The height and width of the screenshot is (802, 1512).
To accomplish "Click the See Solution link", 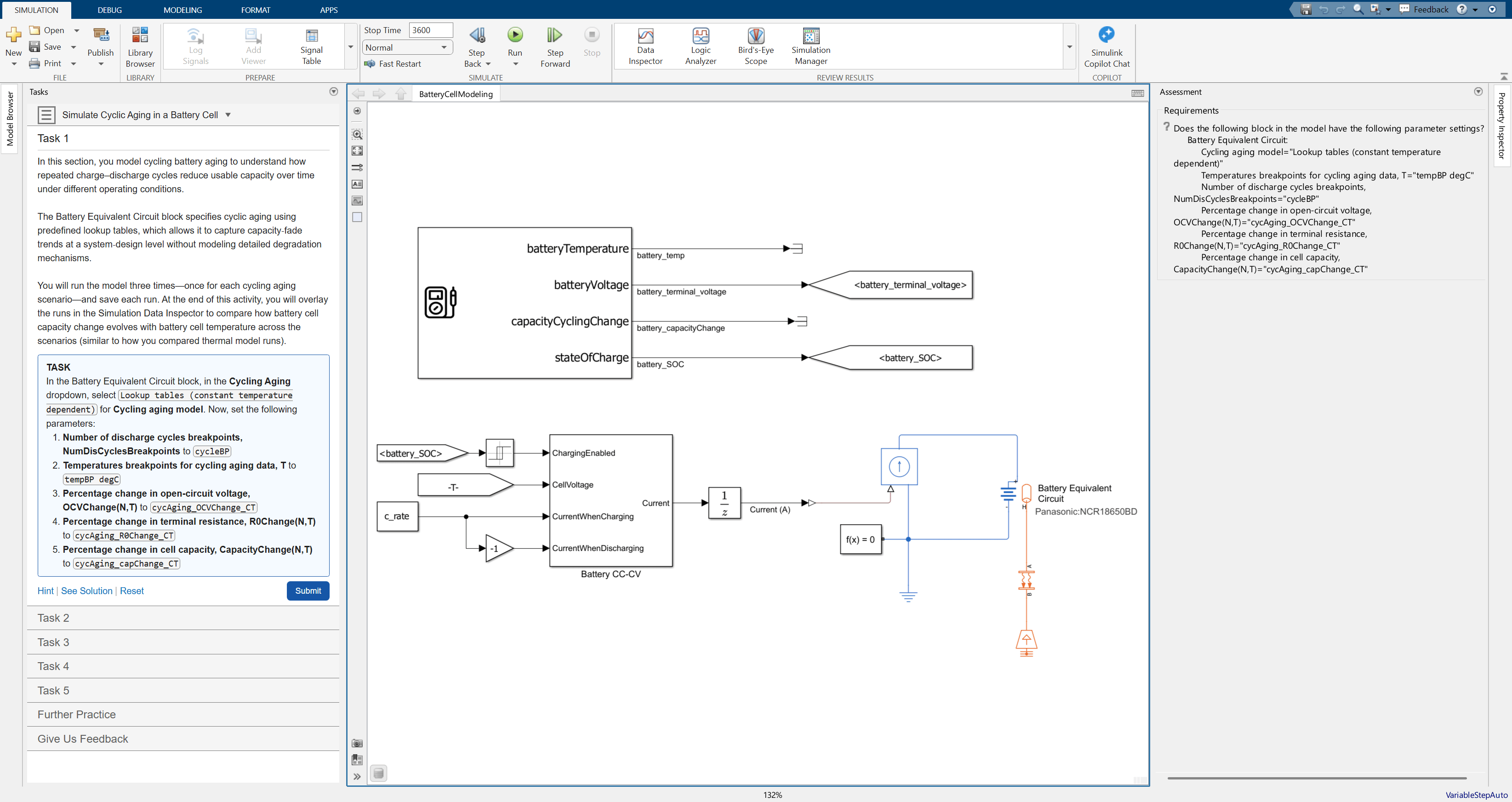I will click(87, 590).
